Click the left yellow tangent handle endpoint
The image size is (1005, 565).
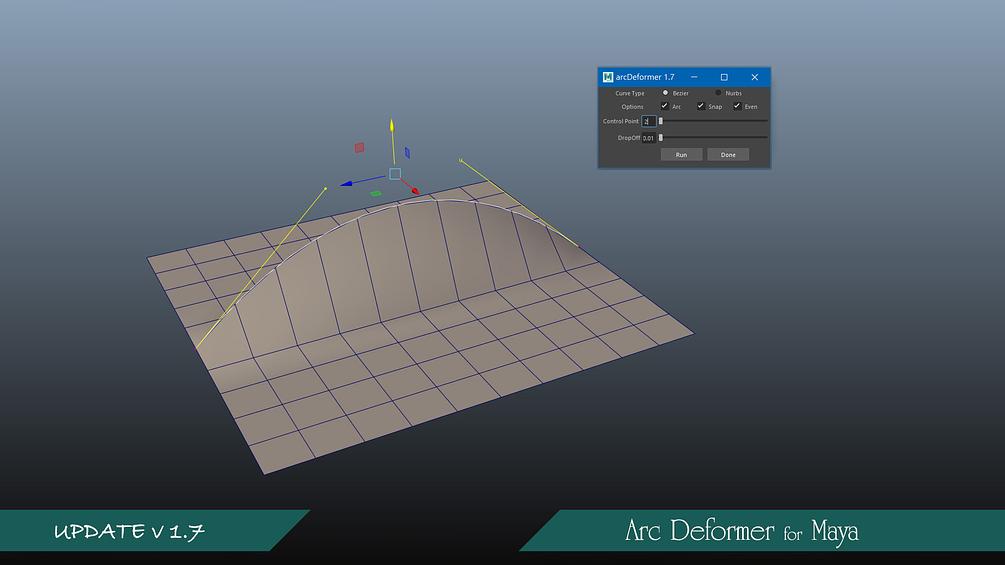[326, 188]
